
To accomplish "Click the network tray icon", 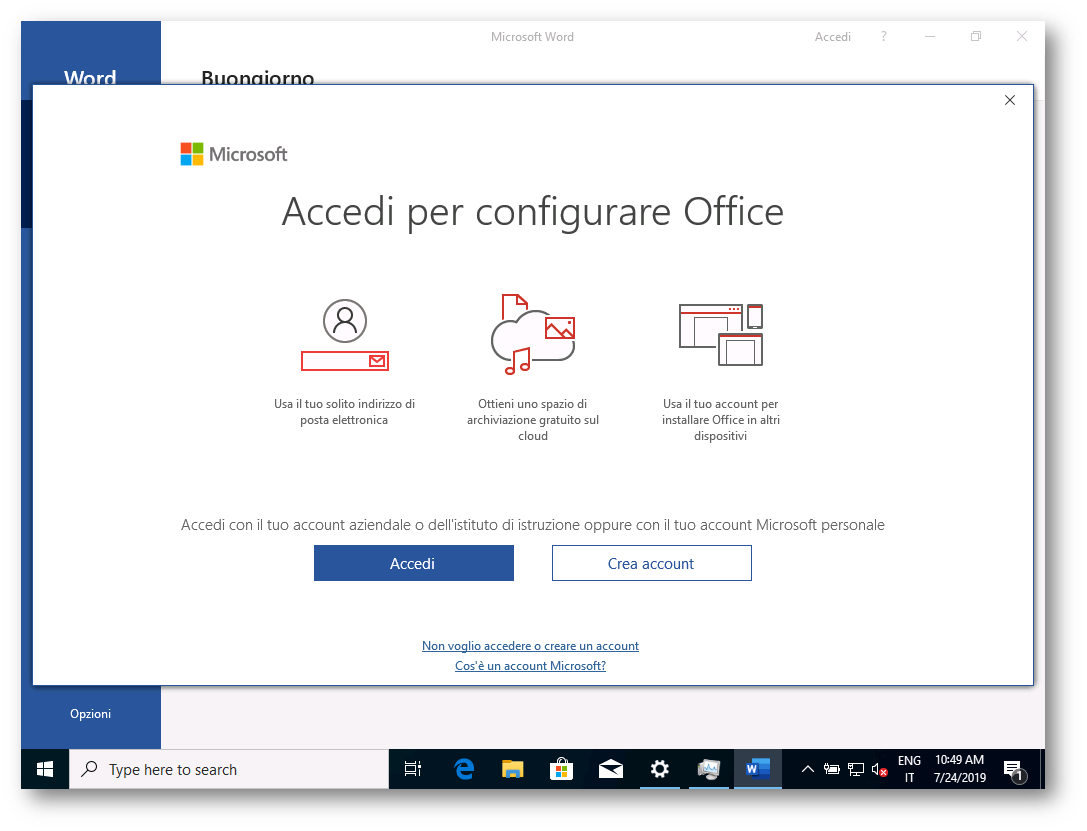I will (x=856, y=769).
